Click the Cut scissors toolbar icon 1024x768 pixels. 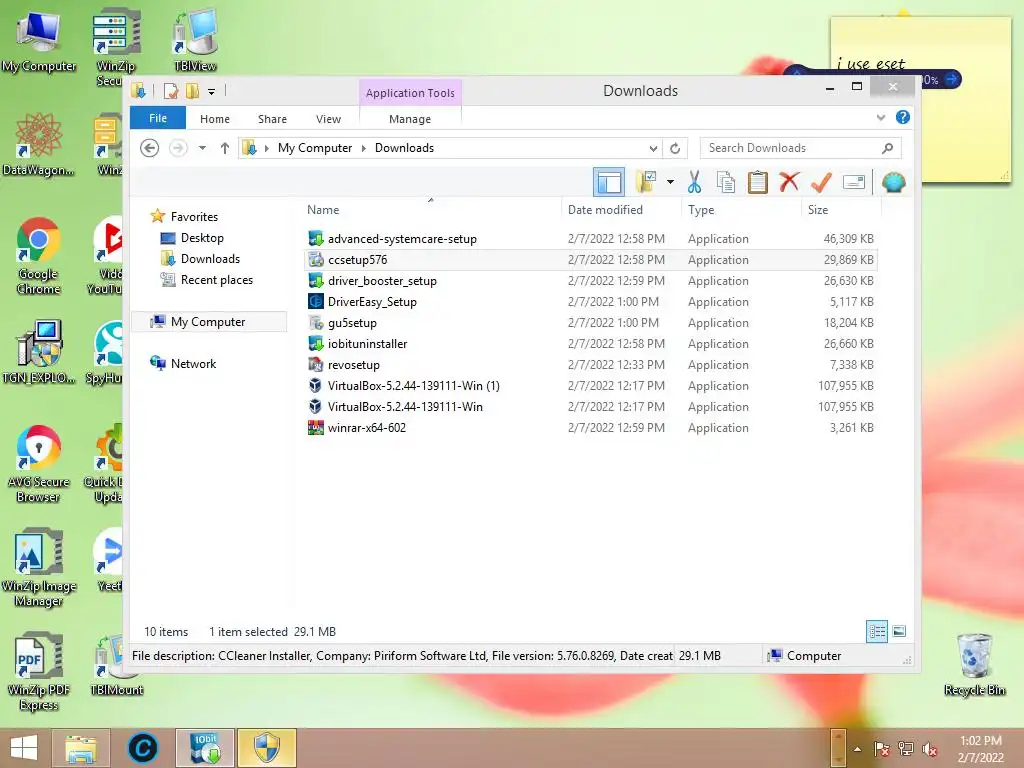click(x=694, y=182)
